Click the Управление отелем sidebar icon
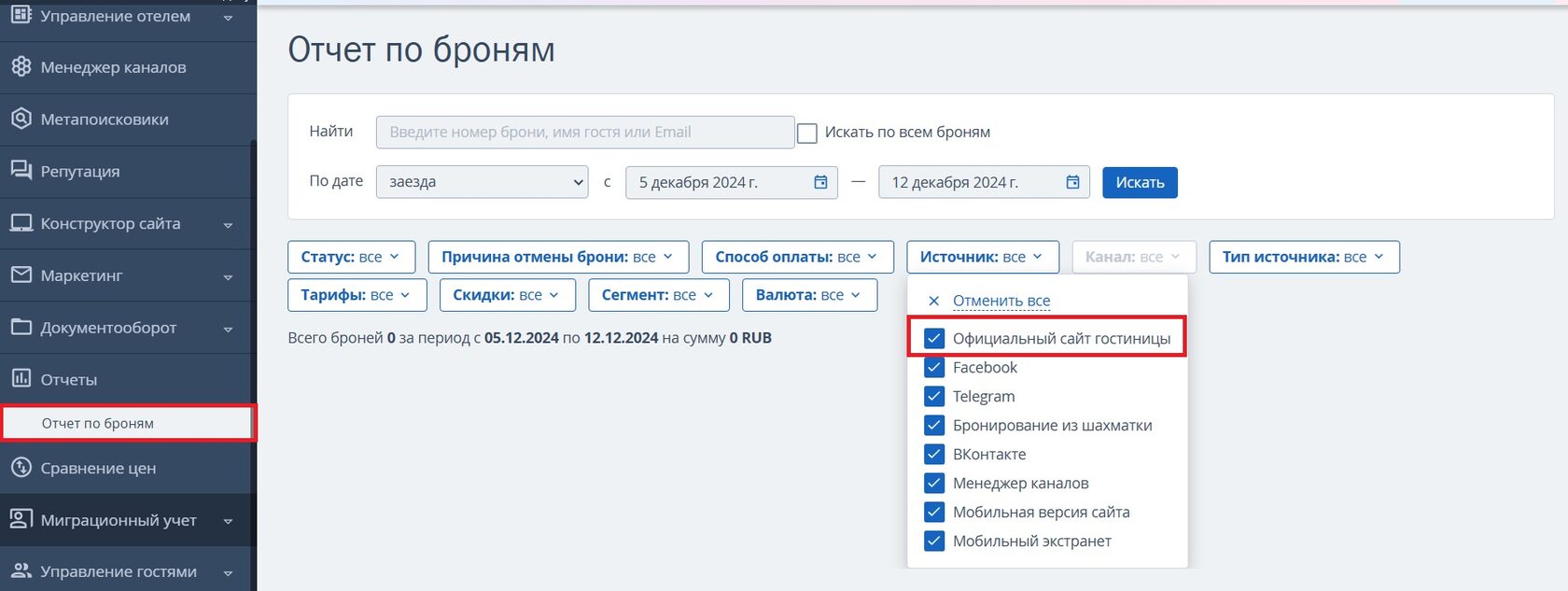This screenshot has height=591, width=1568. pos(21,15)
